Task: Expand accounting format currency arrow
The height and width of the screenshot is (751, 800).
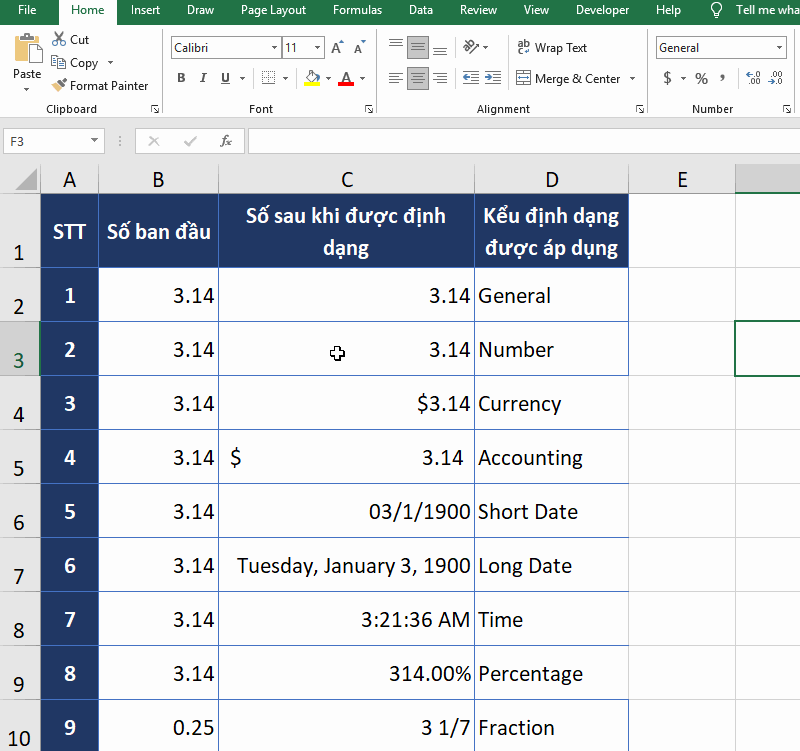Action: tap(683, 79)
